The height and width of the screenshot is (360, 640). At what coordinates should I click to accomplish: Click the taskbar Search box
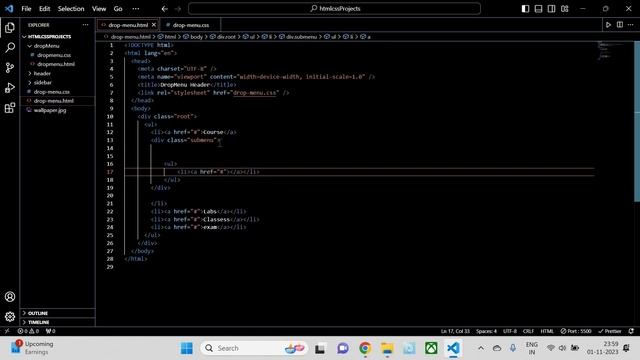254,348
